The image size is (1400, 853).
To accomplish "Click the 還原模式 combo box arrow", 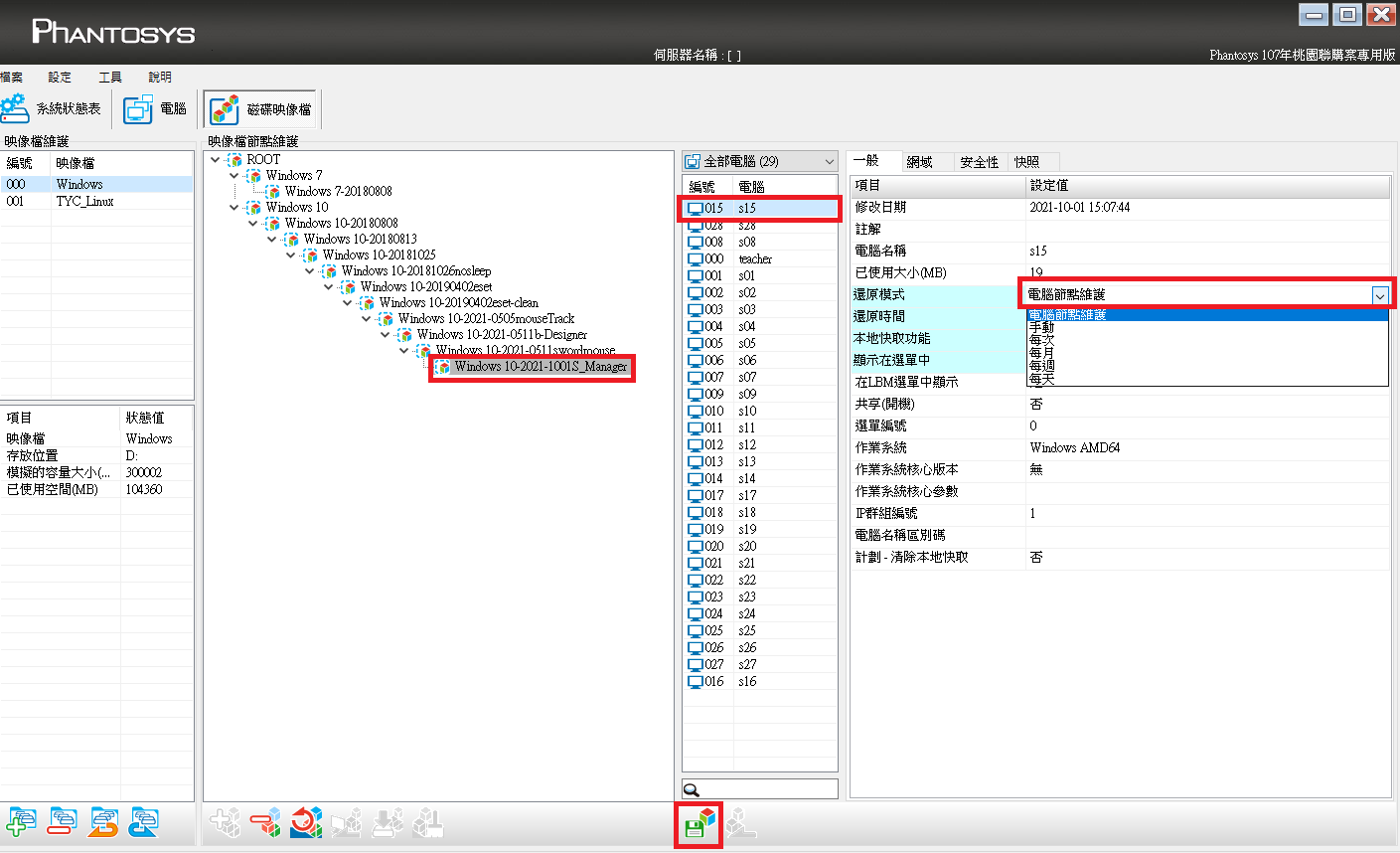I will (x=1380, y=295).
